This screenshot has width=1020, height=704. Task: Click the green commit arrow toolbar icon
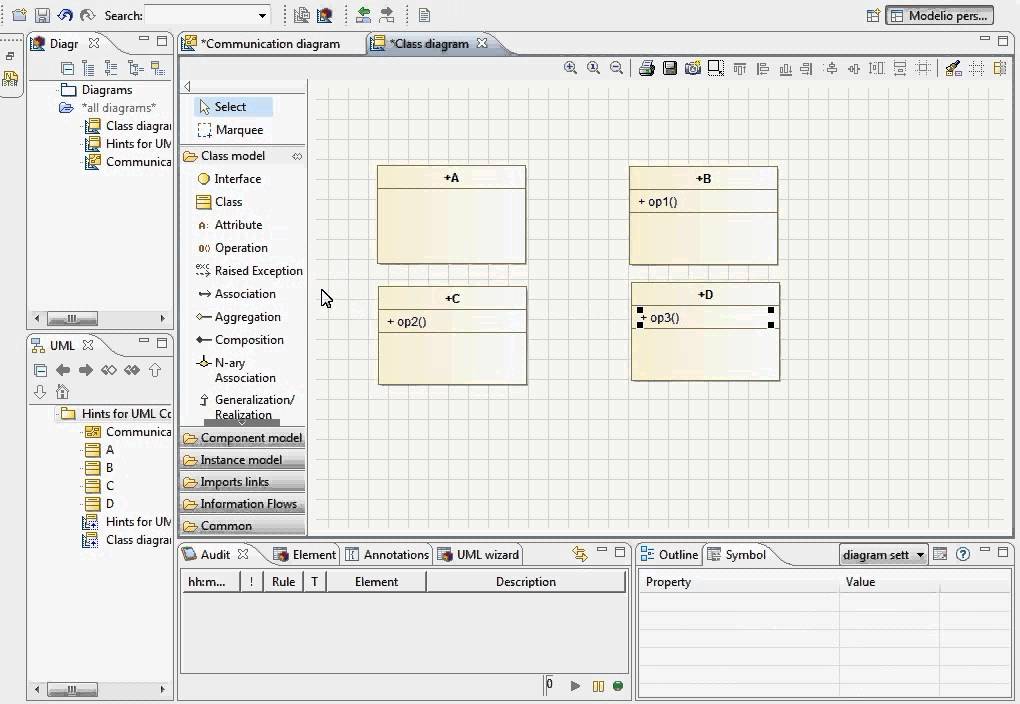[364, 15]
